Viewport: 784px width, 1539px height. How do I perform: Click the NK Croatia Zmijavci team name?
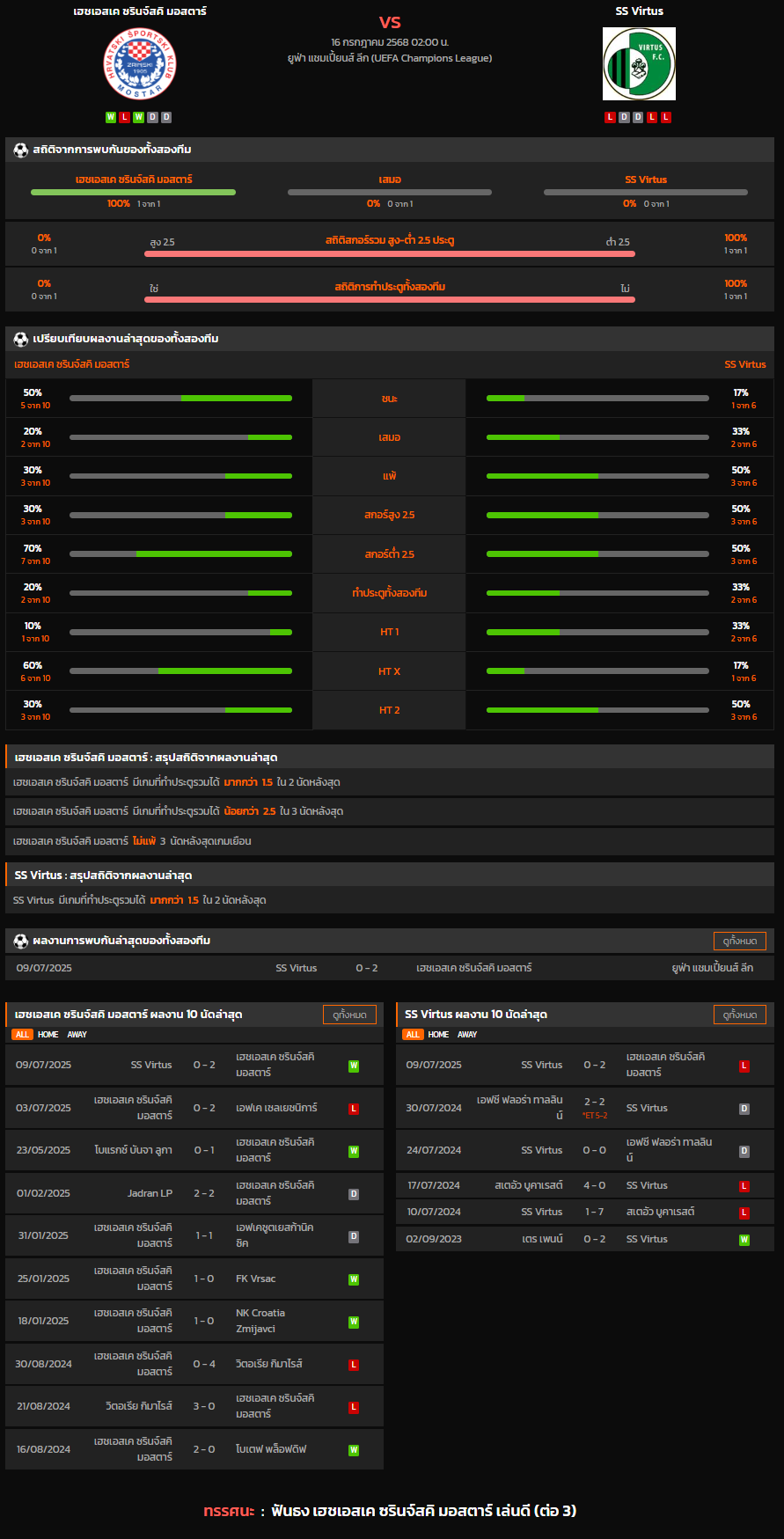click(260, 1321)
